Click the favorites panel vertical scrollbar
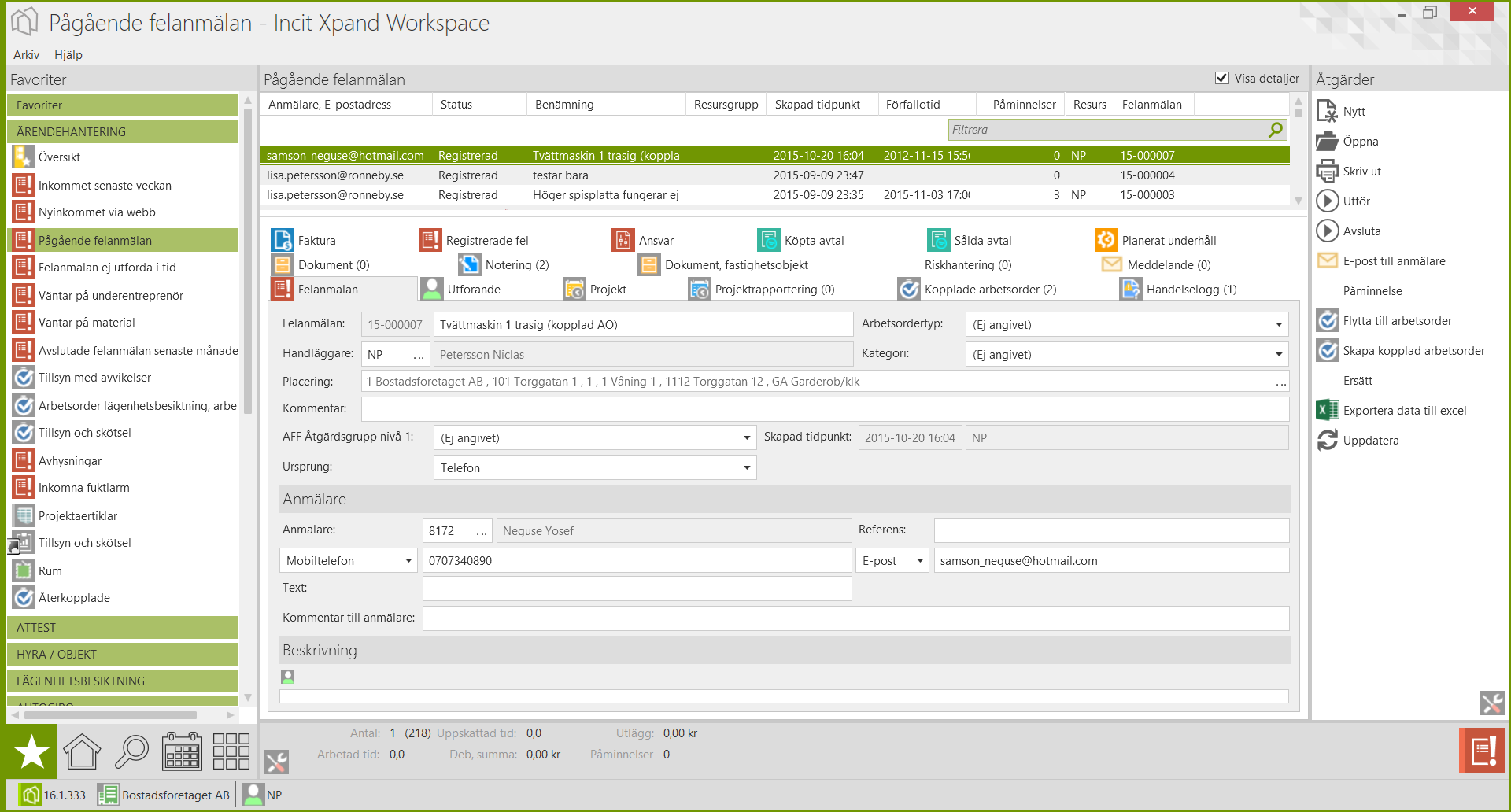Viewport: 1511px width, 812px height. click(x=248, y=260)
